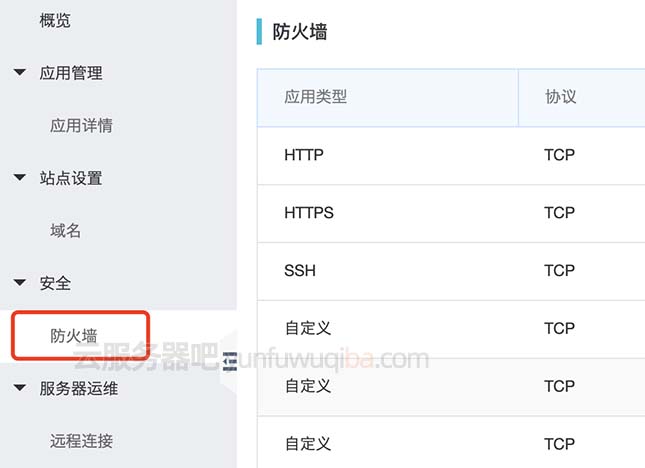
Task: Collapse the 应用管理 section arrow
Action: point(19,73)
